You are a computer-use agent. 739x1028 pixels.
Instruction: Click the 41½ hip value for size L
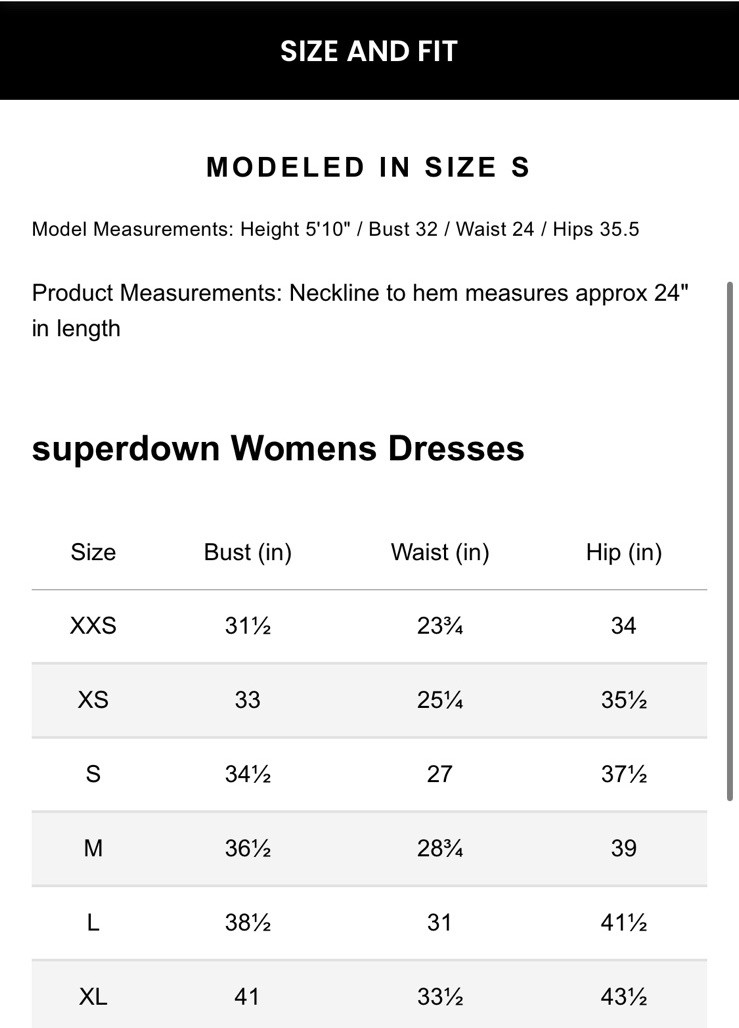[x=623, y=922]
